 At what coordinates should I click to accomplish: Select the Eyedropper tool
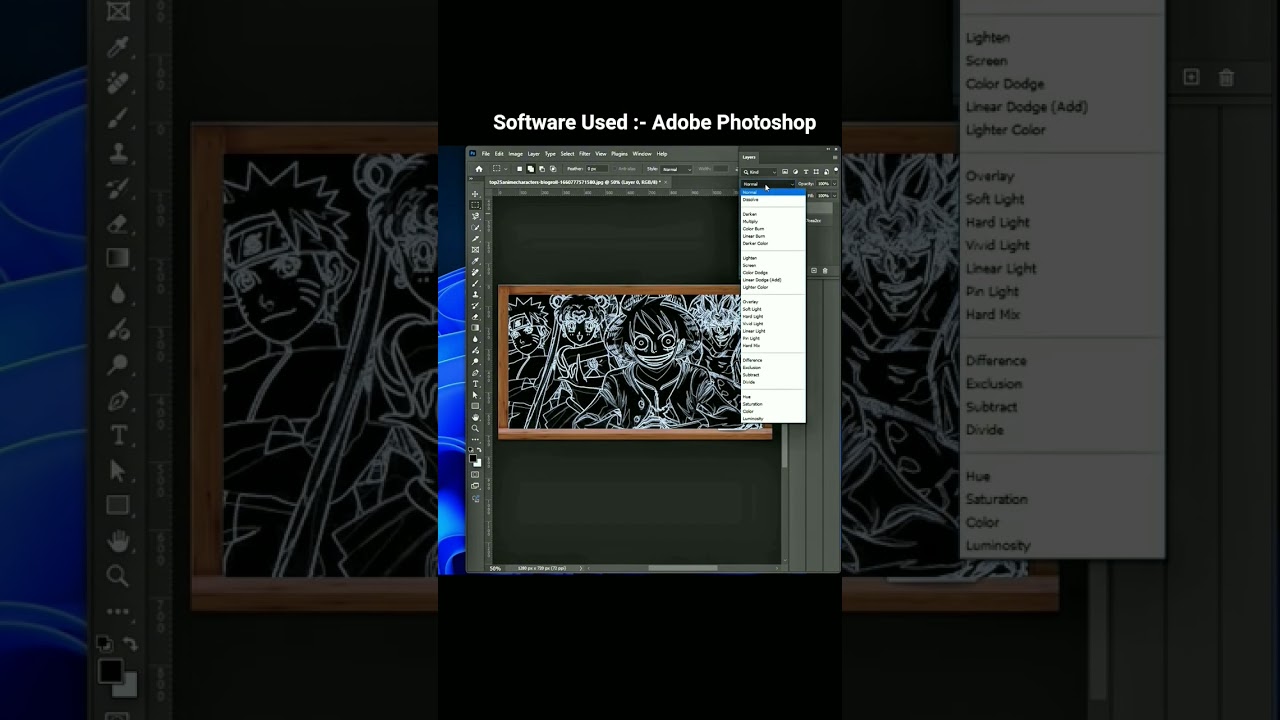pos(475,260)
